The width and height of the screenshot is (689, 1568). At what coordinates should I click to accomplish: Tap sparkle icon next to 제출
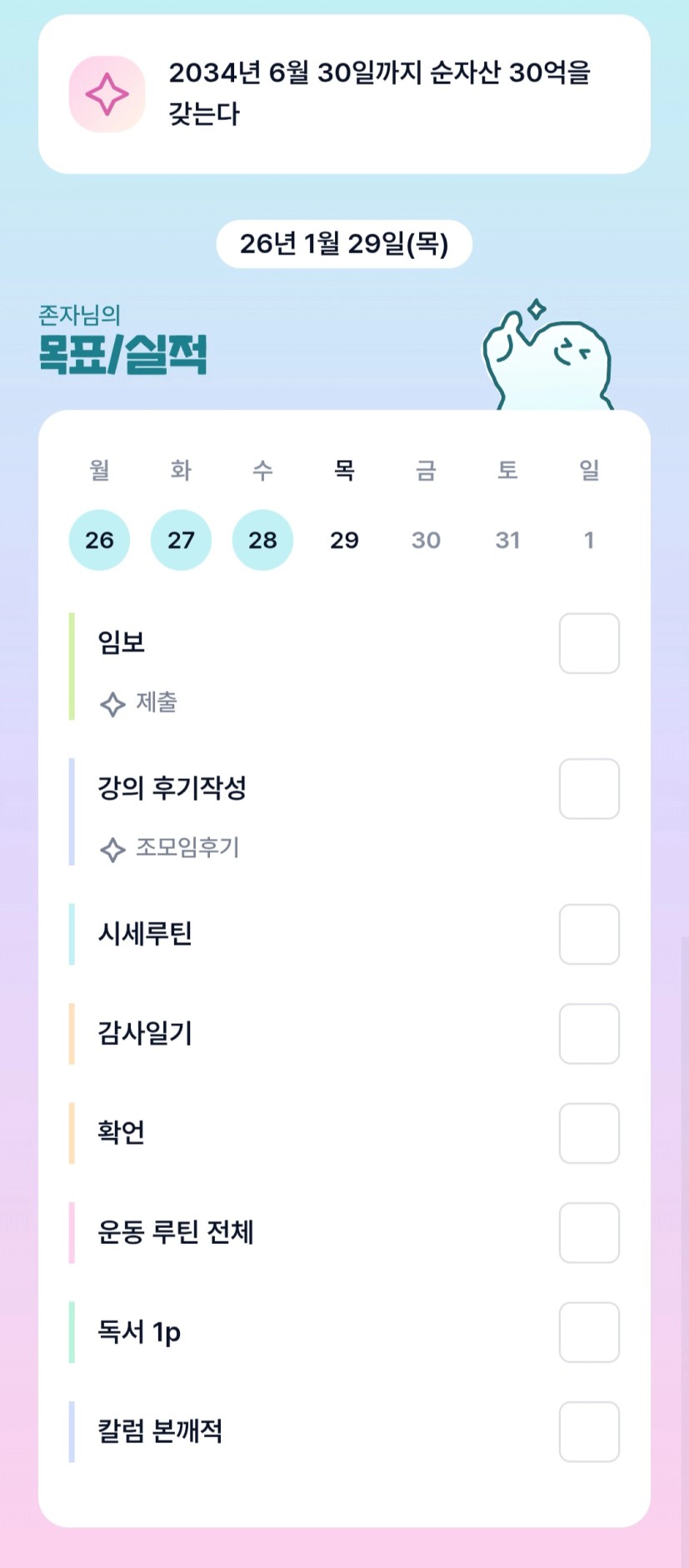click(112, 704)
